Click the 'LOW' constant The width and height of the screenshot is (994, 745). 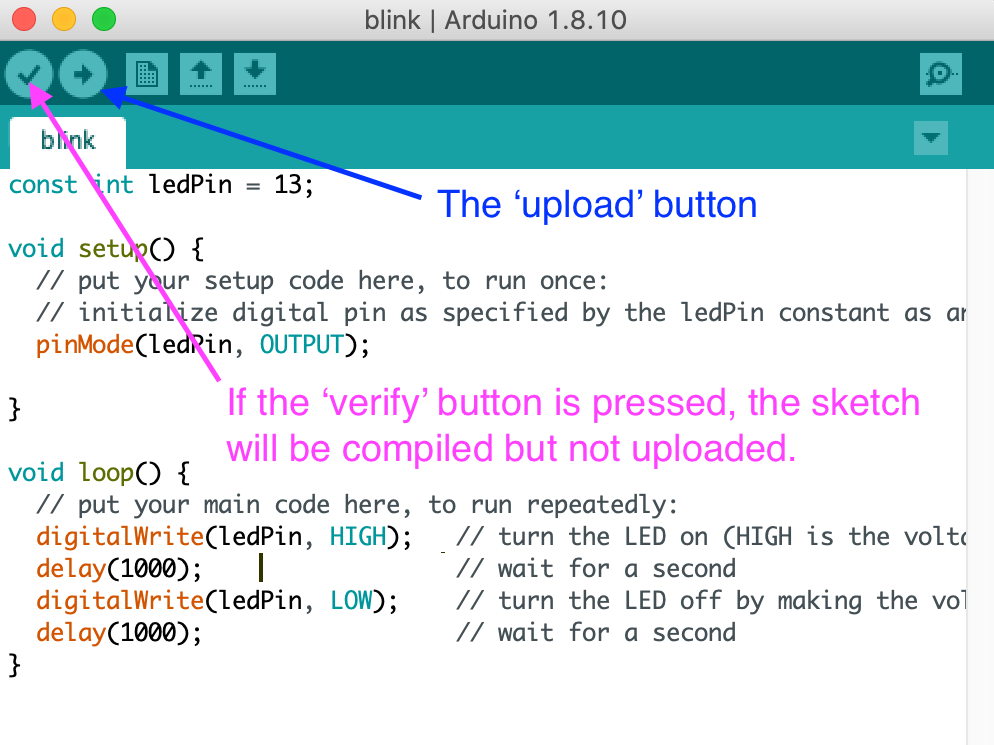point(351,600)
